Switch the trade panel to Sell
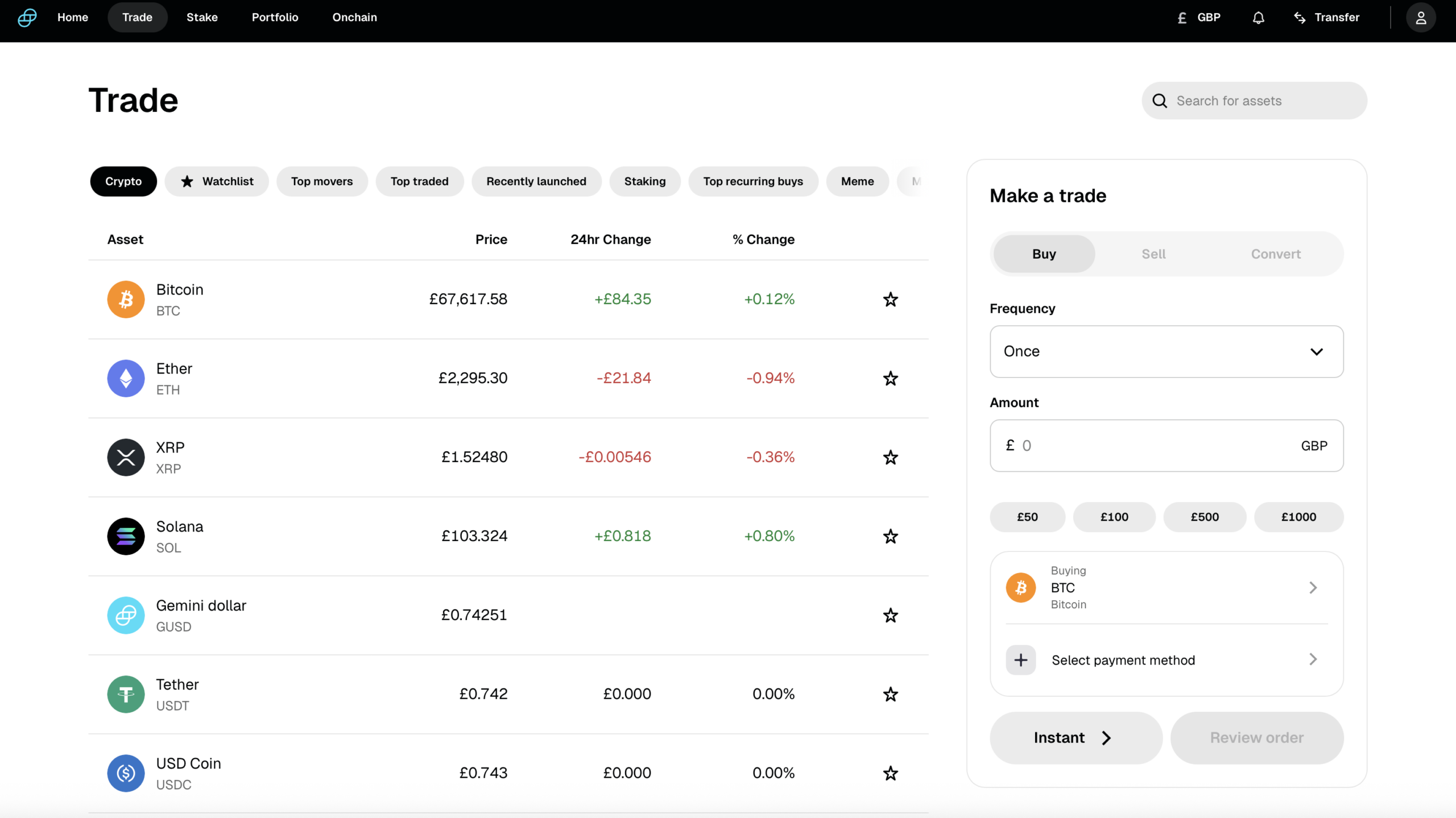Screen dimensions: 1456x818 coord(1153,254)
